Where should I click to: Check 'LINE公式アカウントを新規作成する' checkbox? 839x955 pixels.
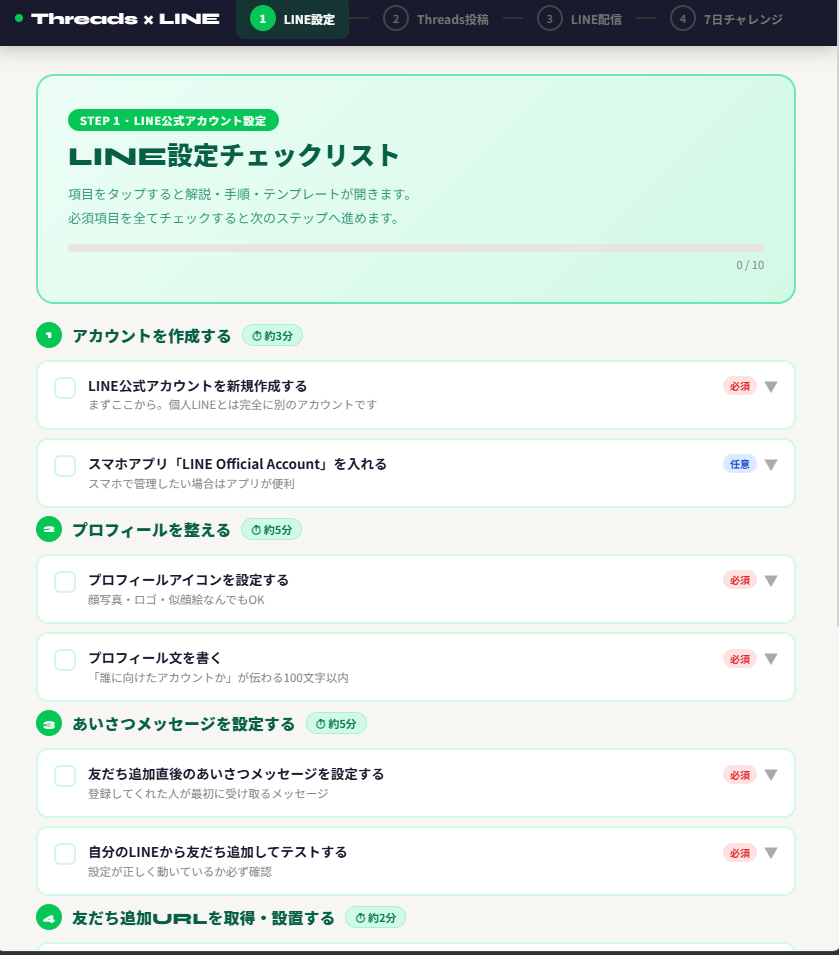65,388
